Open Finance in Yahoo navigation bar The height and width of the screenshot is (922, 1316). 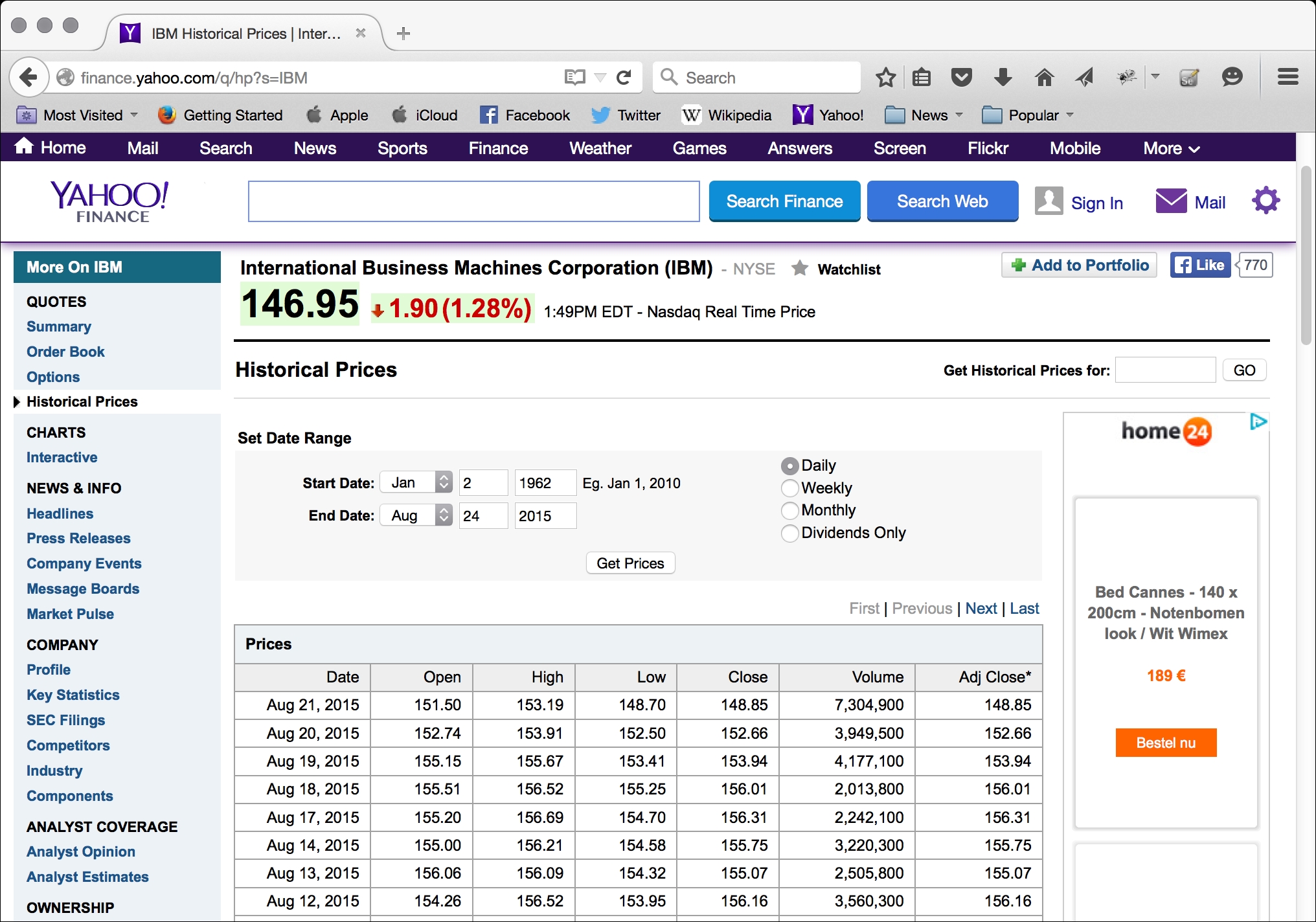click(x=498, y=148)
